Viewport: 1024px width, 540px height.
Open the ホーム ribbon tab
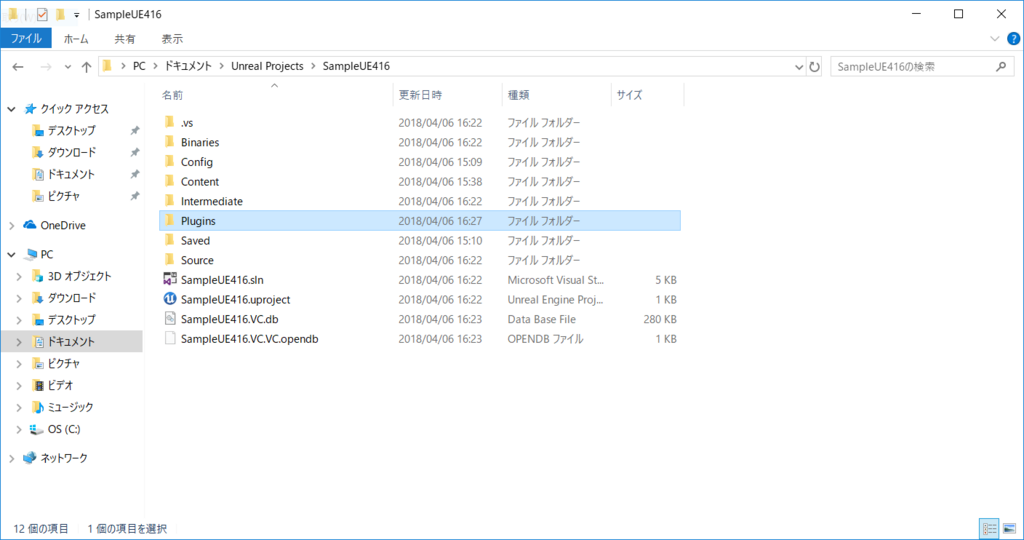point(76,39)
